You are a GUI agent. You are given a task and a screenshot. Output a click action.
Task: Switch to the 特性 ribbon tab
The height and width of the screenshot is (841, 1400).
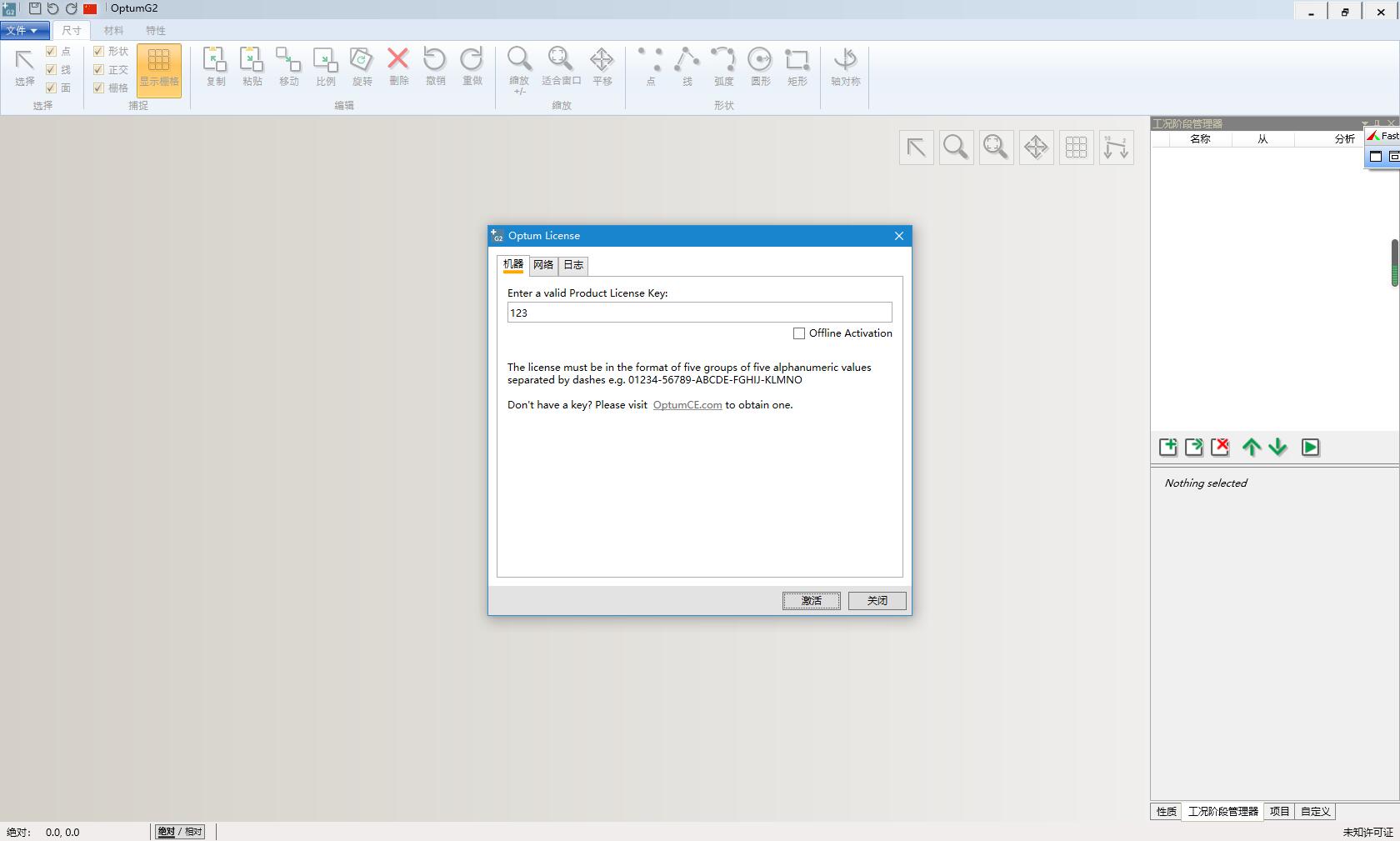[156, 30]
